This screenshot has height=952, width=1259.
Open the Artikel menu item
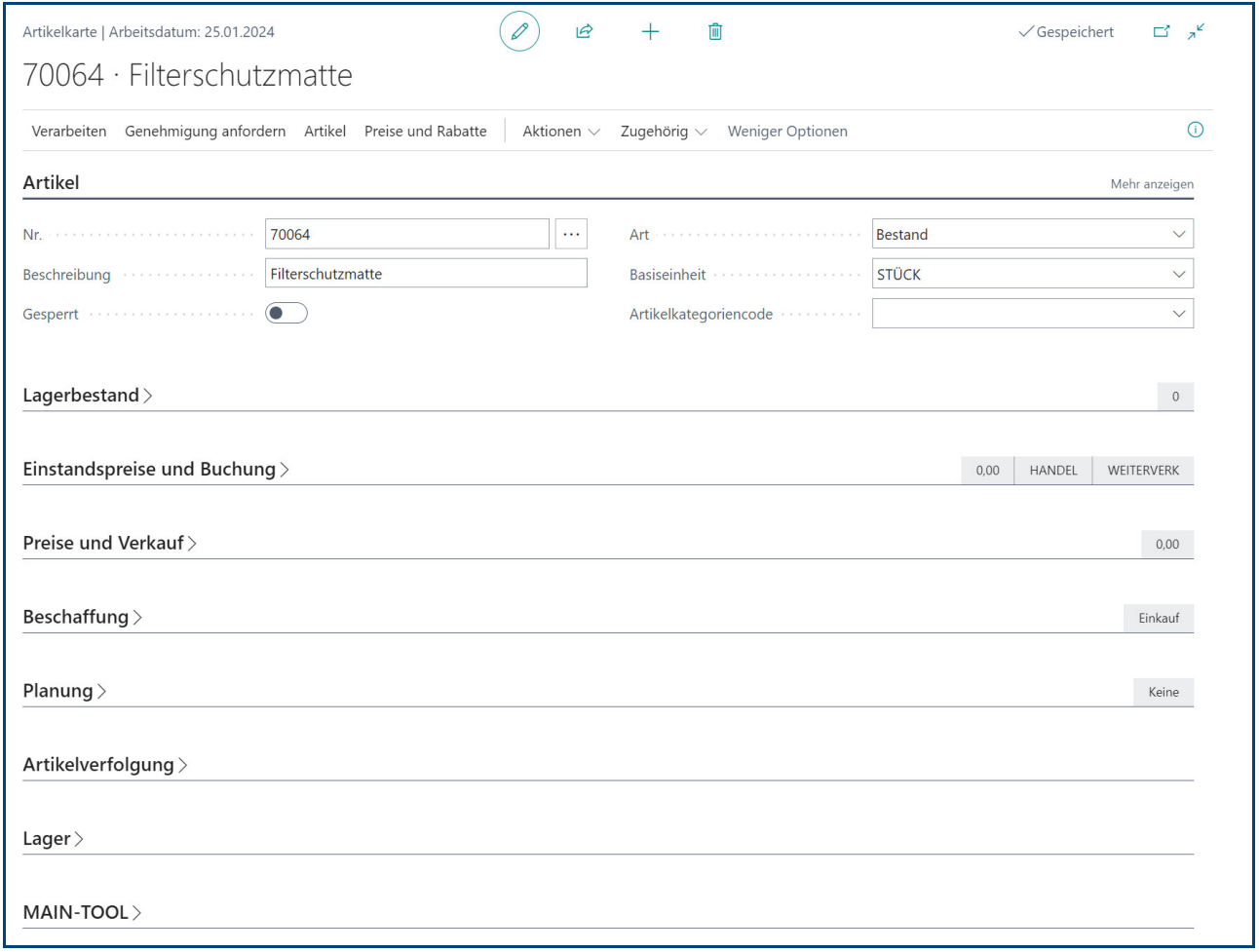click(x=324, y=131)
